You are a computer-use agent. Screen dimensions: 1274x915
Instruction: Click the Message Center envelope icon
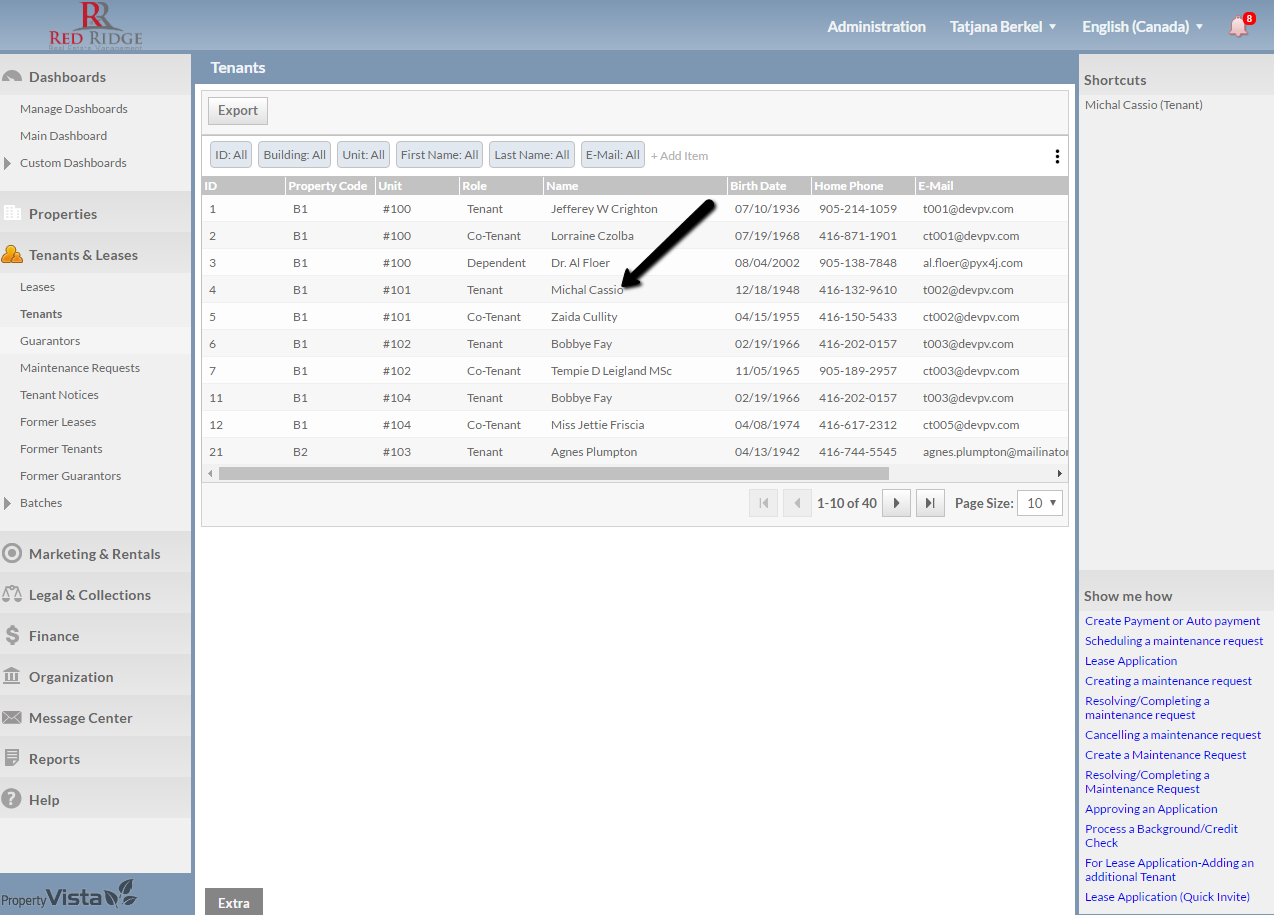tap(12, 718)
